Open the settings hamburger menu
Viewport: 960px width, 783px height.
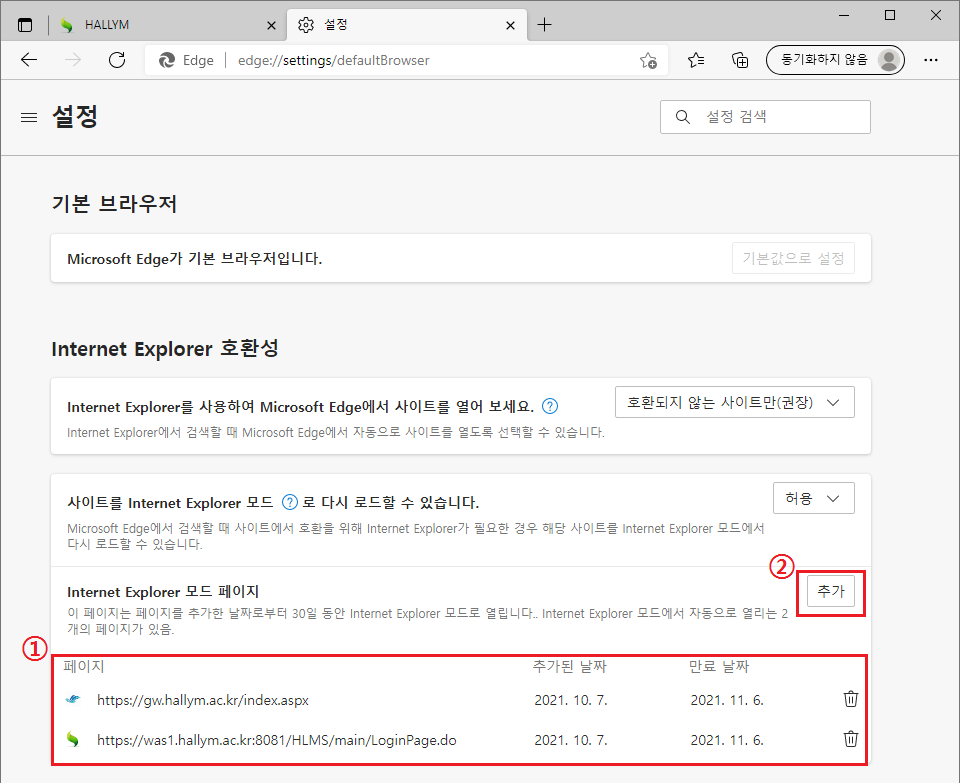tap(29, 117)
